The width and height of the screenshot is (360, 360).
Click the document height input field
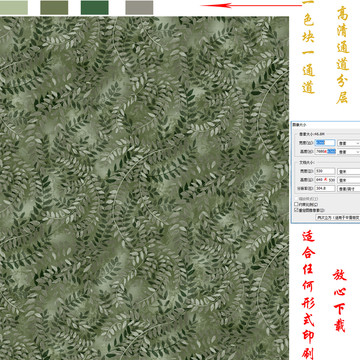pyautogui.click(x=325, y=180)
